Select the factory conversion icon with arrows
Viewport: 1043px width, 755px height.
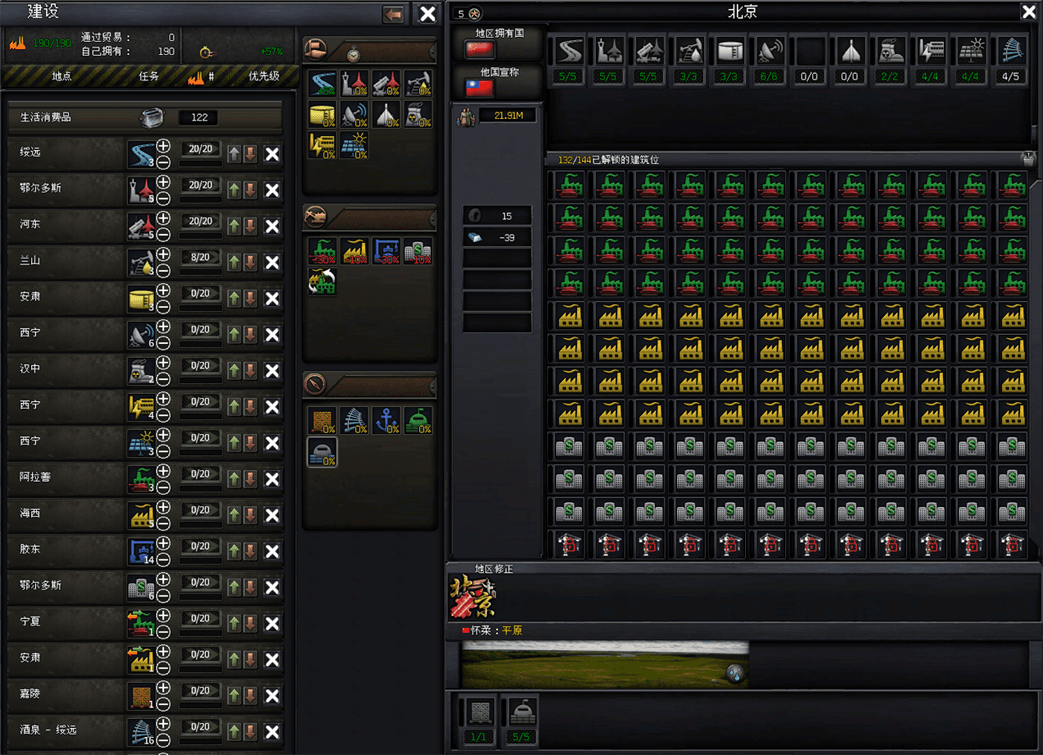pyautogui.click(x=323, y=282)
